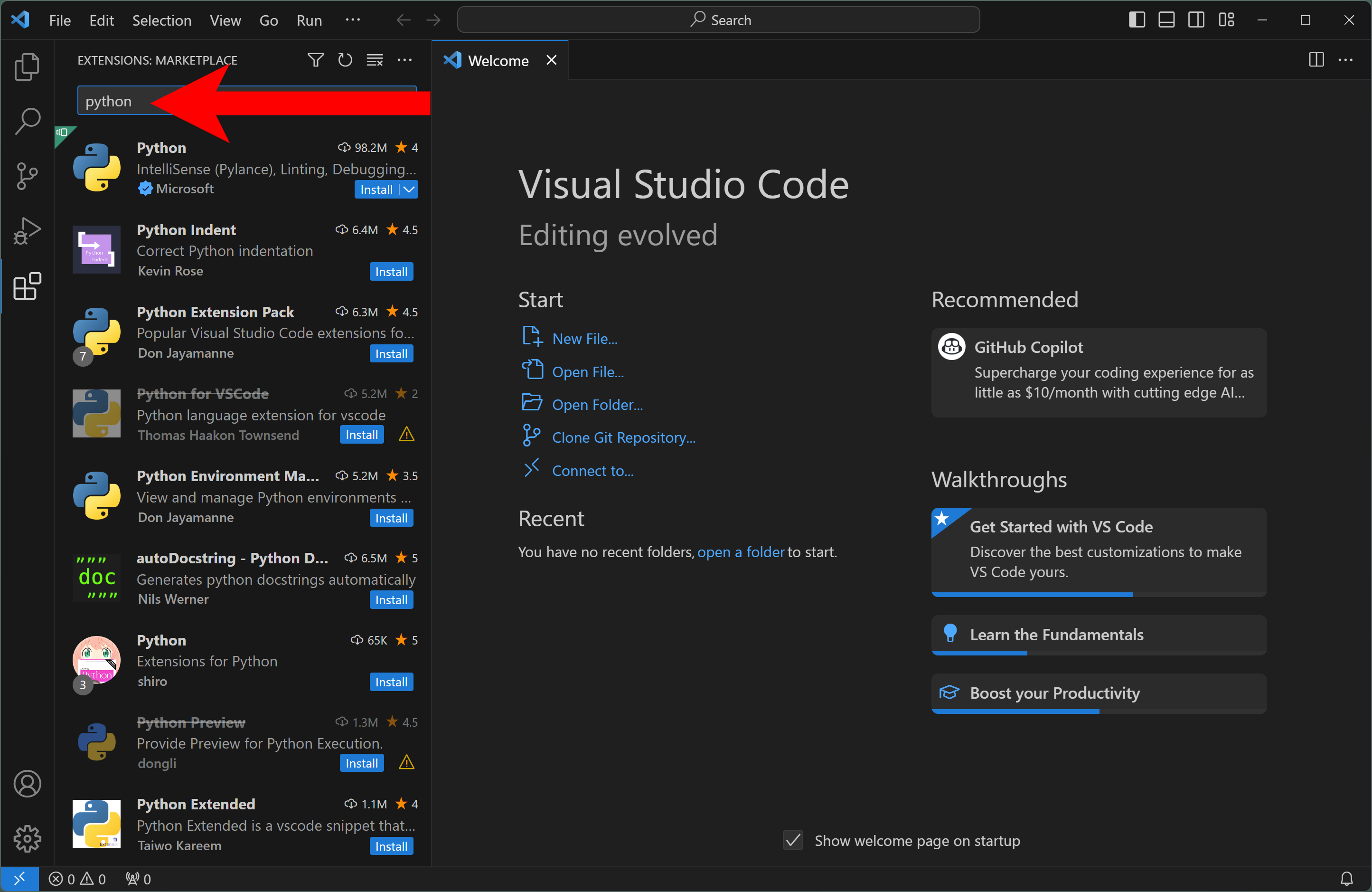Viewport: 1372px width, 892px height.
Task: Install the Microsoft Python extension
Action: 376,190
